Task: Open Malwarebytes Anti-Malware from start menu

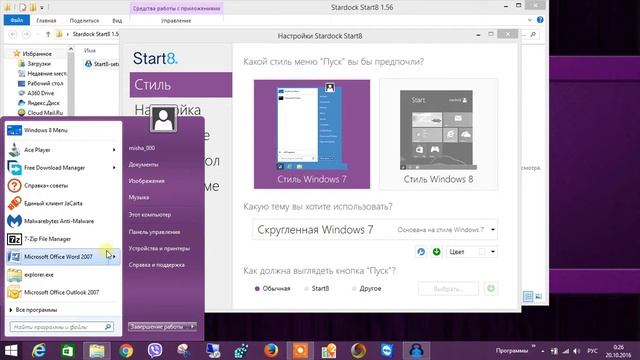Action: pyautogui.click(x=63, y=221)
